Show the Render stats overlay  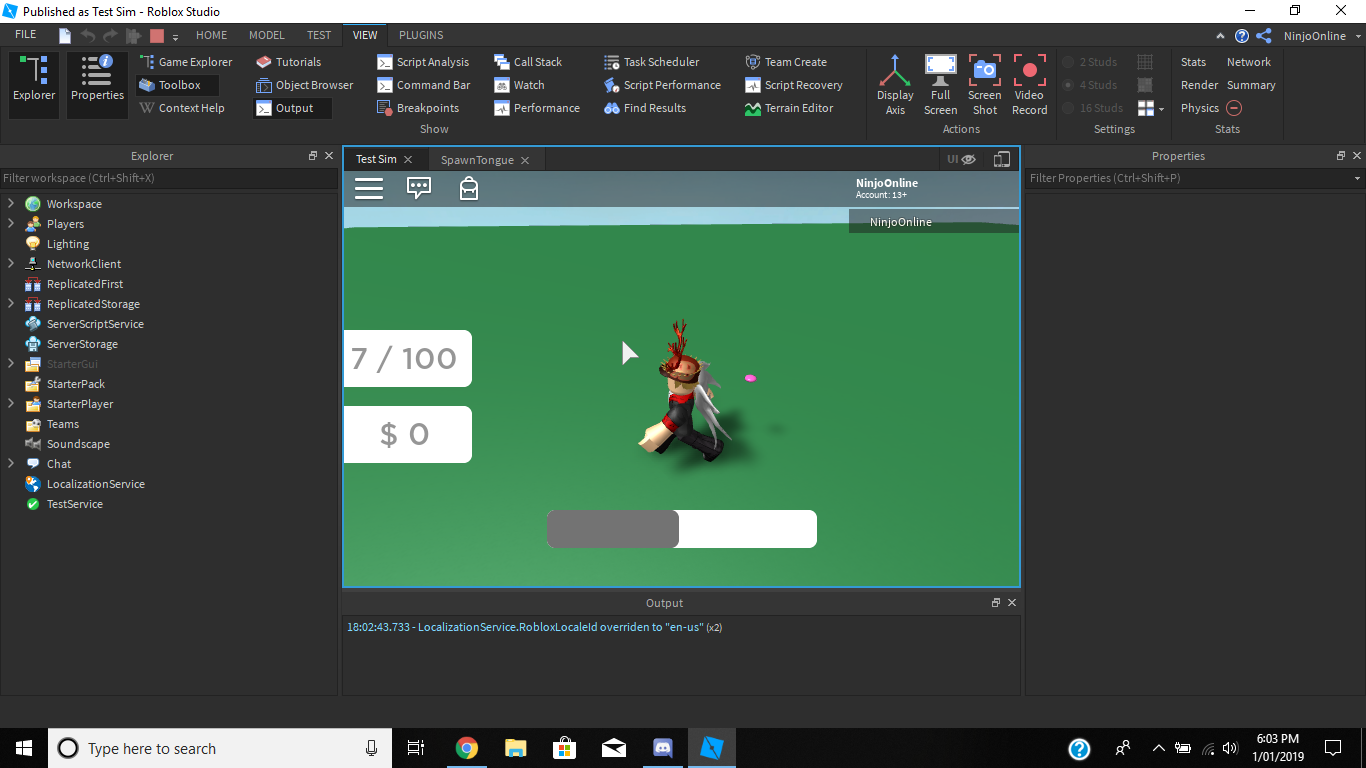(1198, 84)
